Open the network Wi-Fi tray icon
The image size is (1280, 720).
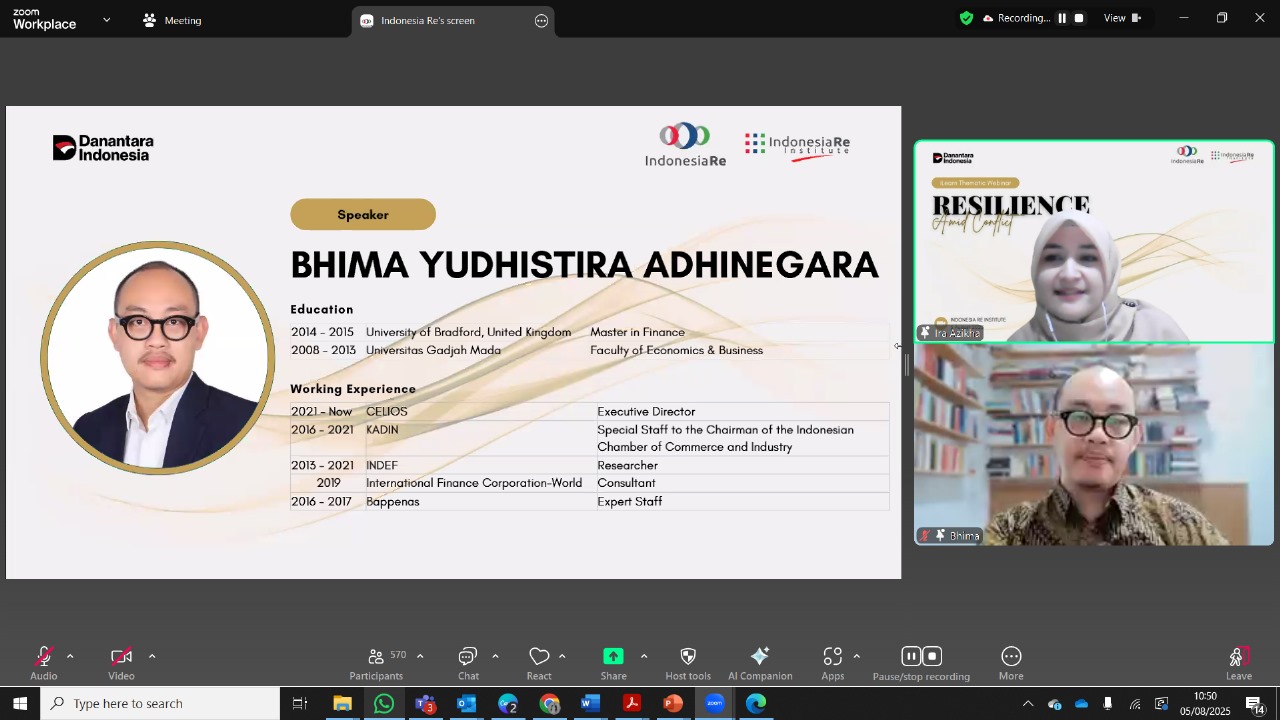point(1134,704)
